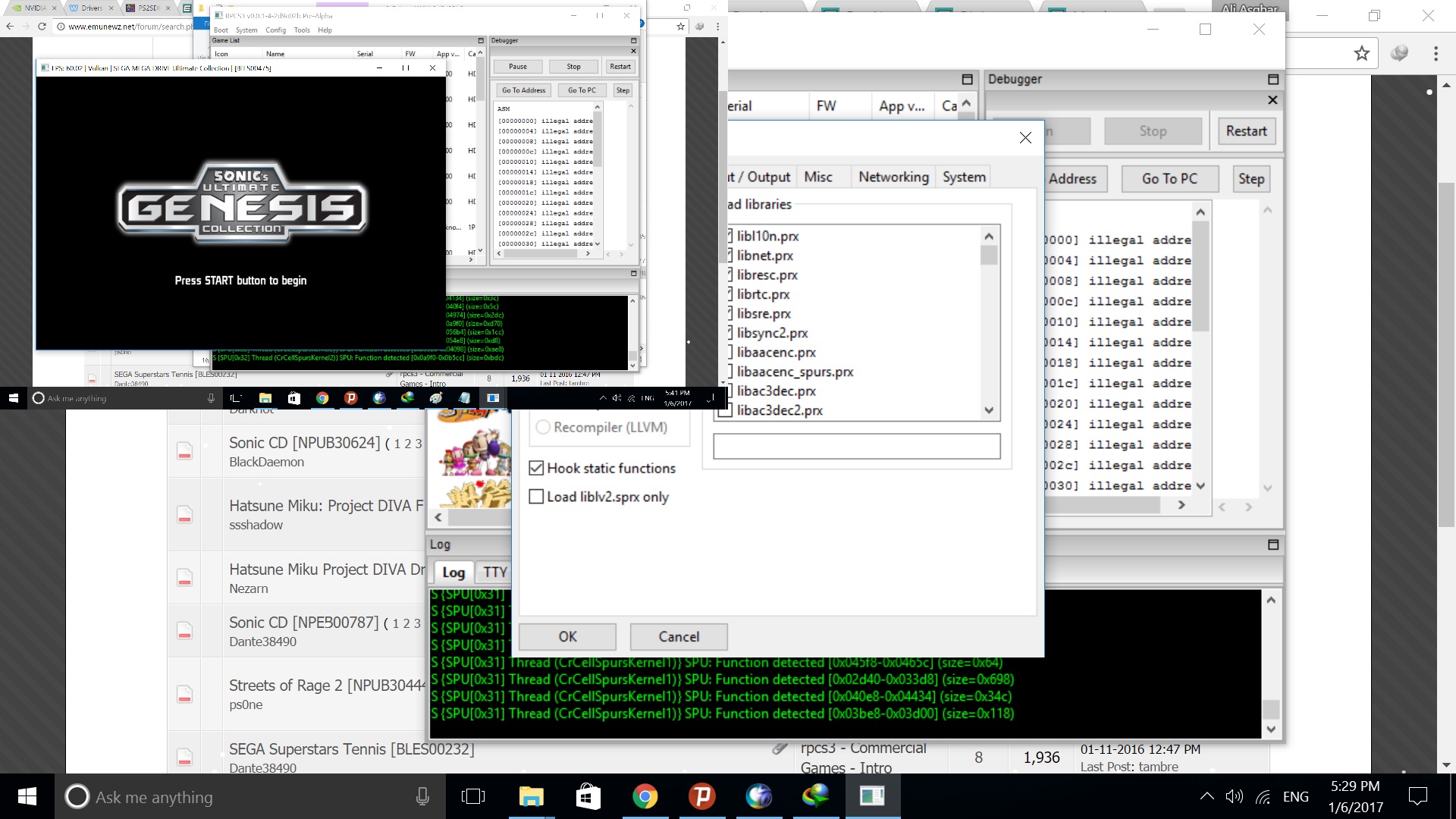
Task: Select the Log tab in Log panel
Action: click(453, 573)
